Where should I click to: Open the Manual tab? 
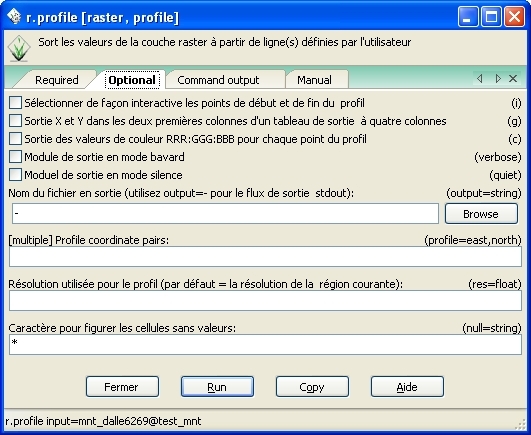coord(314,80)
